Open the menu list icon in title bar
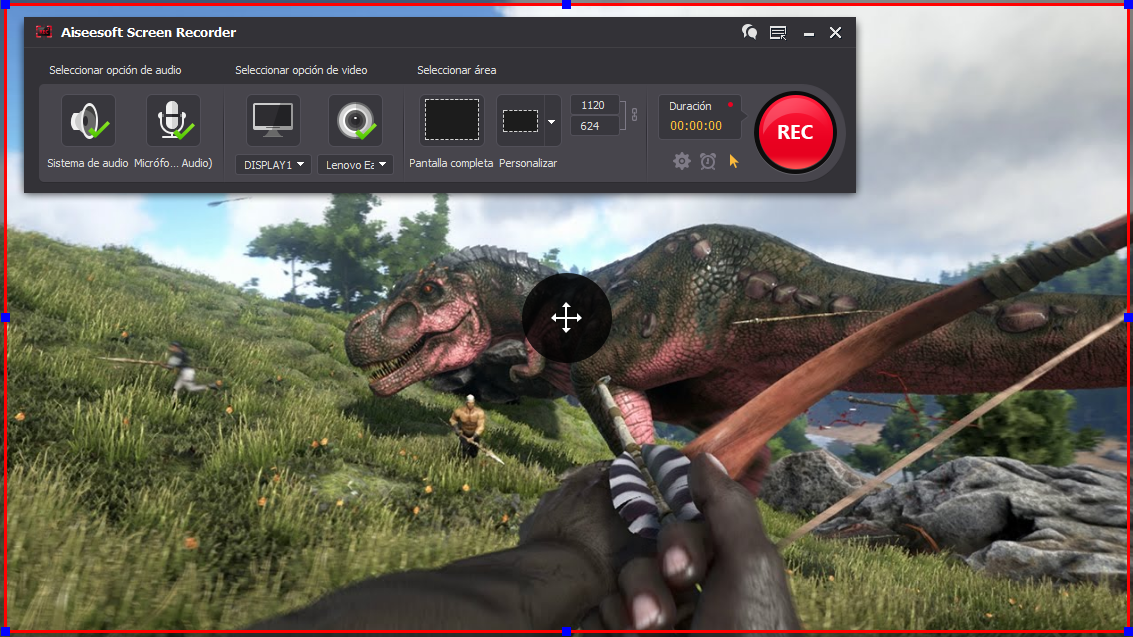This screenshot has height=637, width=1133. [778, 32]
